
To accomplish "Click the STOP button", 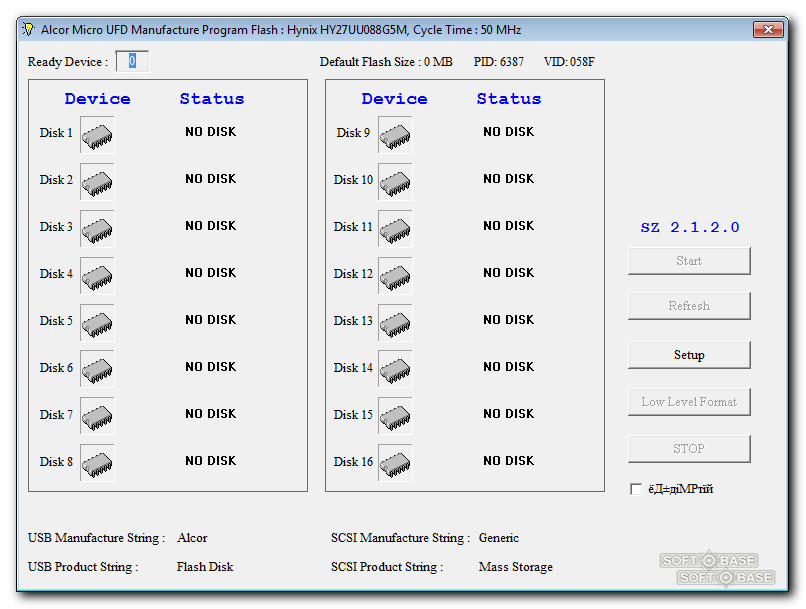I will click(689, 449).
